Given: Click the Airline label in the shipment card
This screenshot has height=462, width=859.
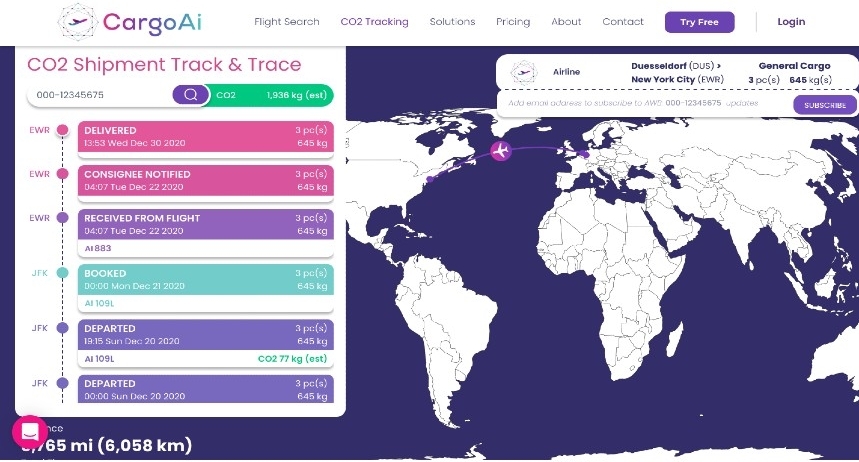Looking at the screenshot, I should [566, 72].
